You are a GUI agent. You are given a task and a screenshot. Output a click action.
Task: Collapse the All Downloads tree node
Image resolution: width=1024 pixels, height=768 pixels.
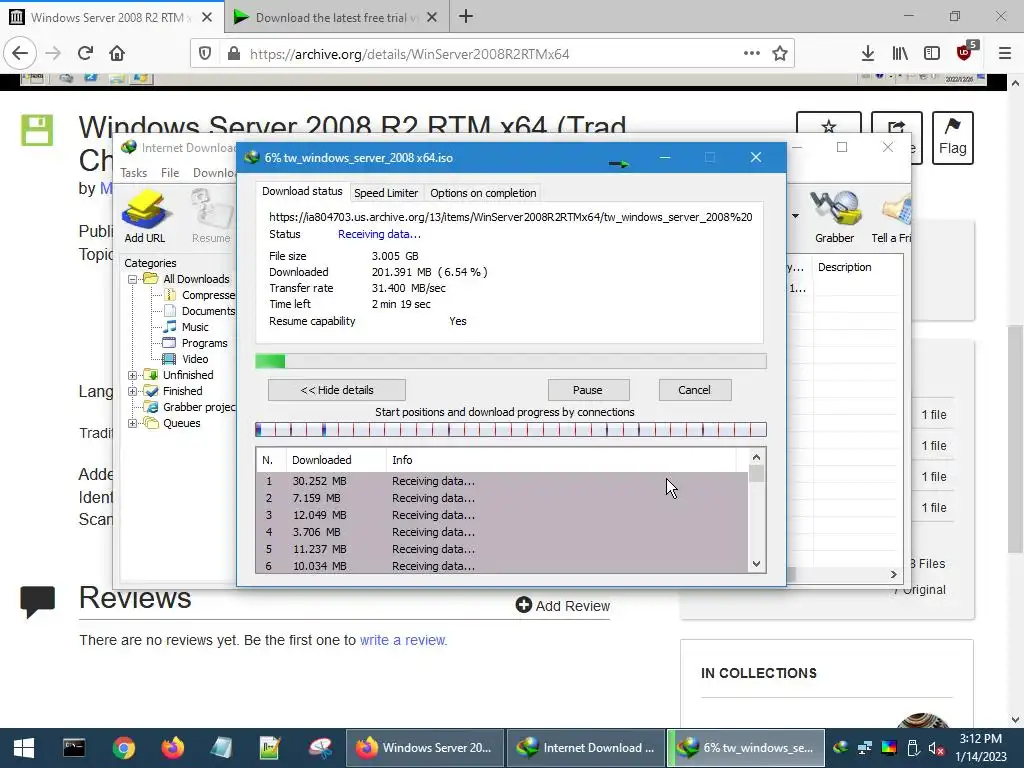point(133,280)
